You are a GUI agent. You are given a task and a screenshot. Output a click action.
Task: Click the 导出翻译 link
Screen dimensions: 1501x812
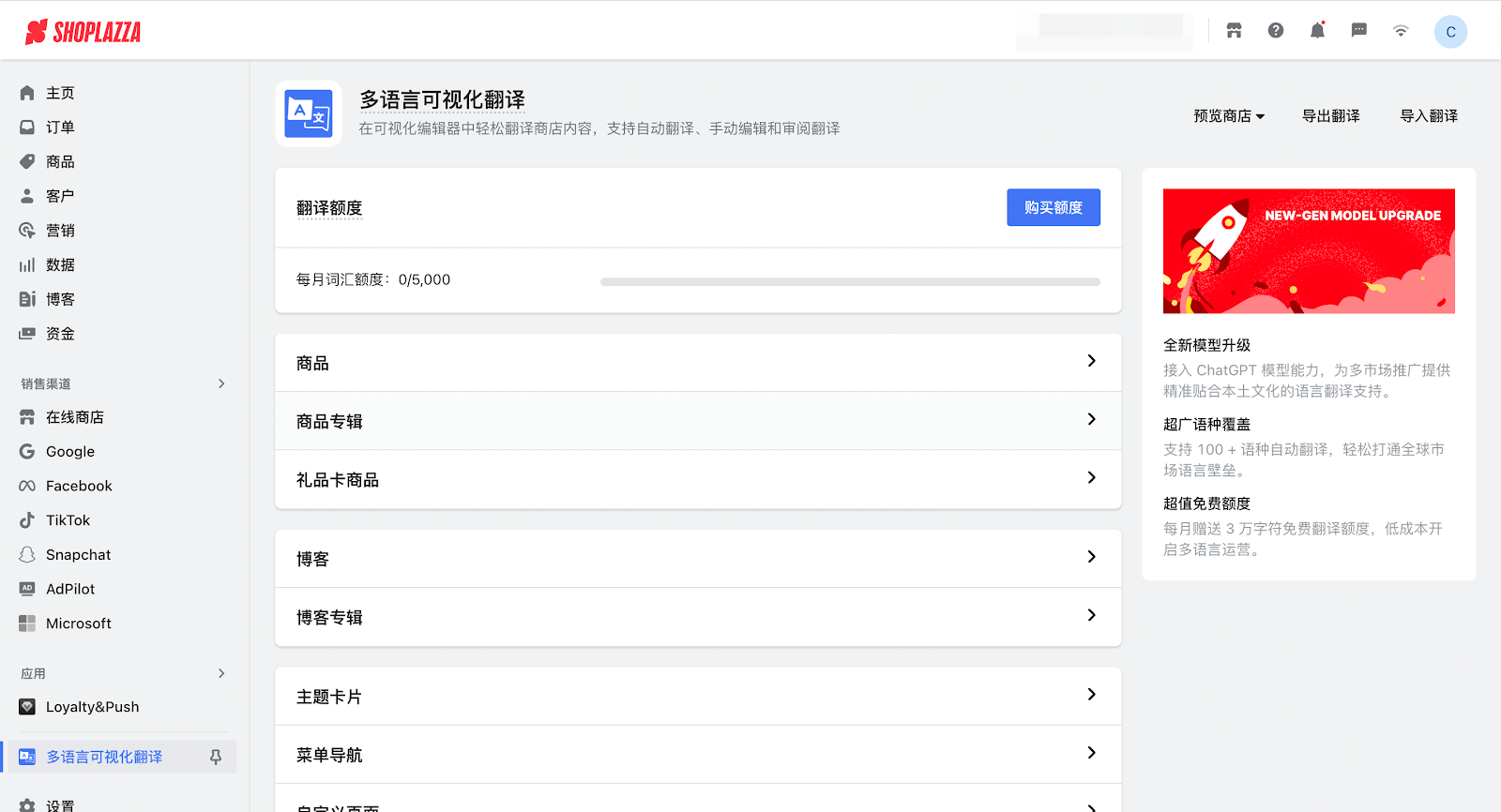coord(1330,116)
